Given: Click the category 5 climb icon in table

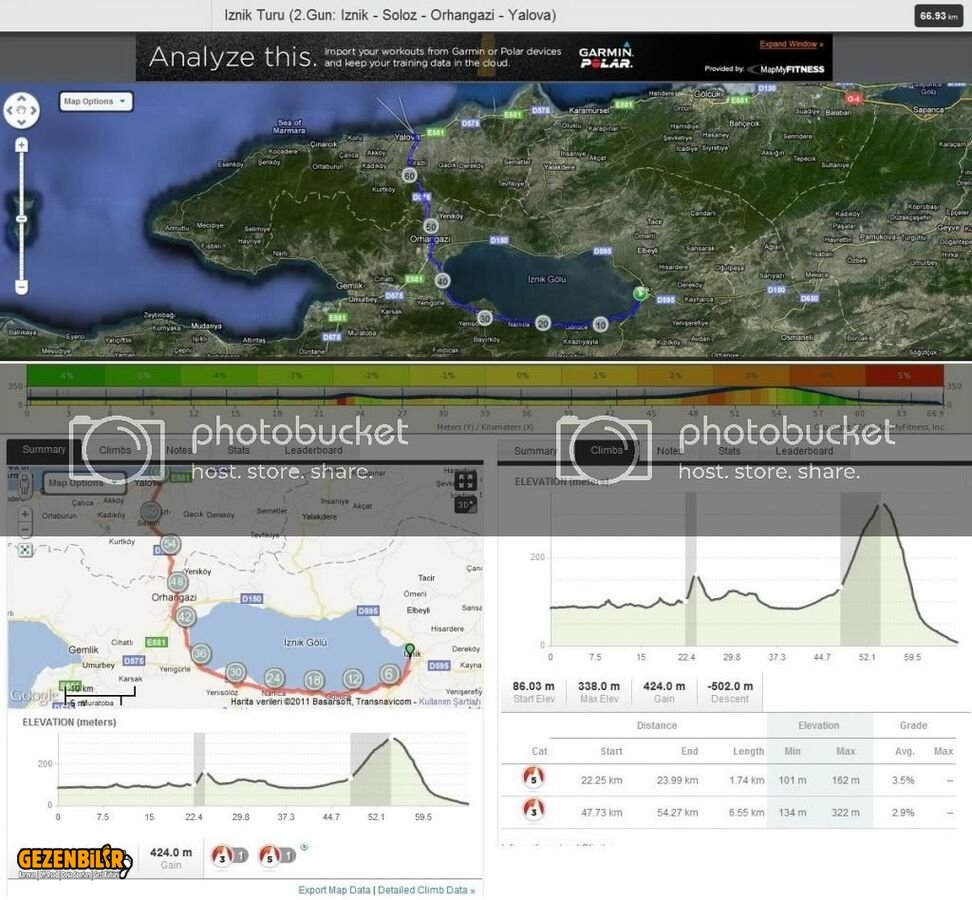Looking at the screenshot, I should (534, 779).
